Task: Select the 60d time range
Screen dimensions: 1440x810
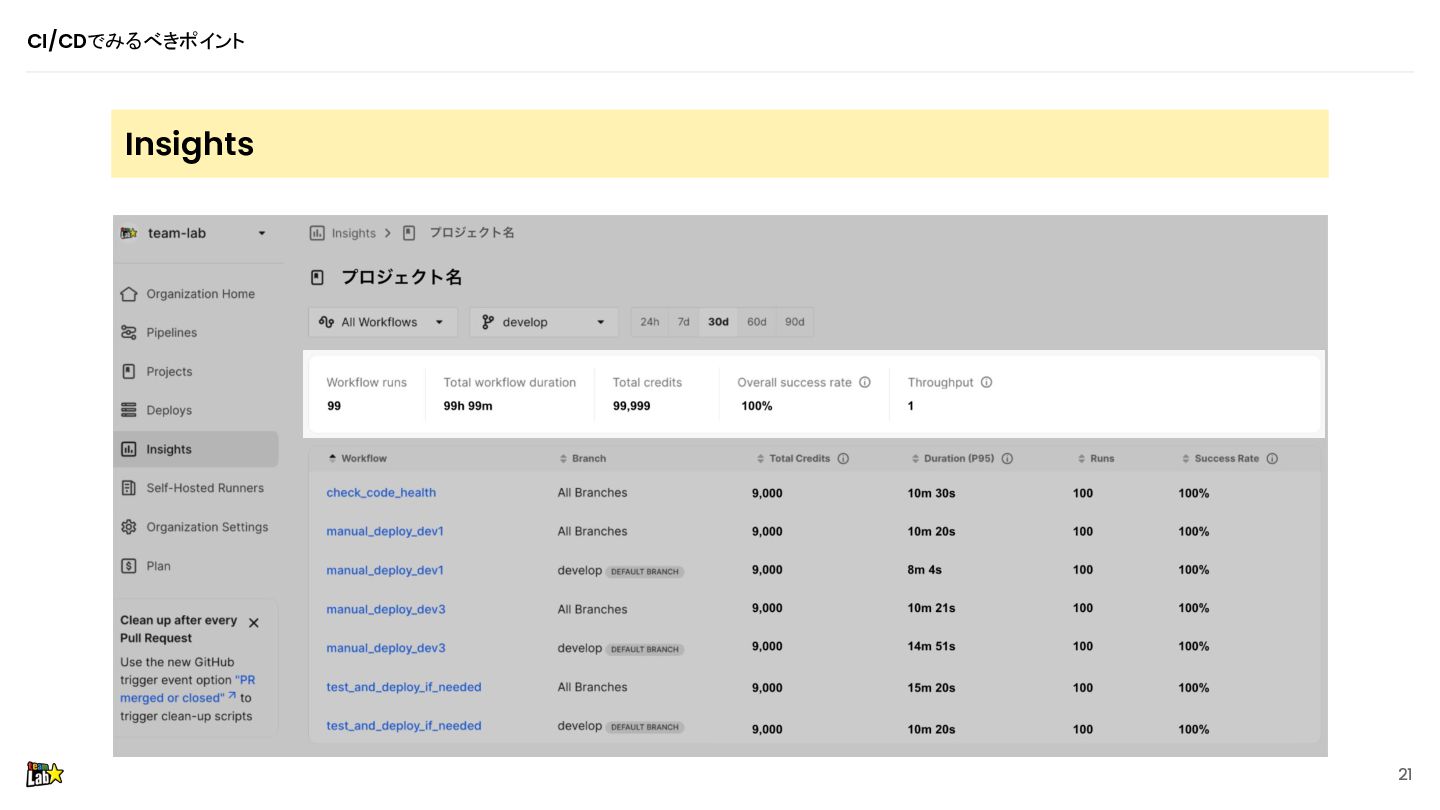Action: click(x=757, y=322)
